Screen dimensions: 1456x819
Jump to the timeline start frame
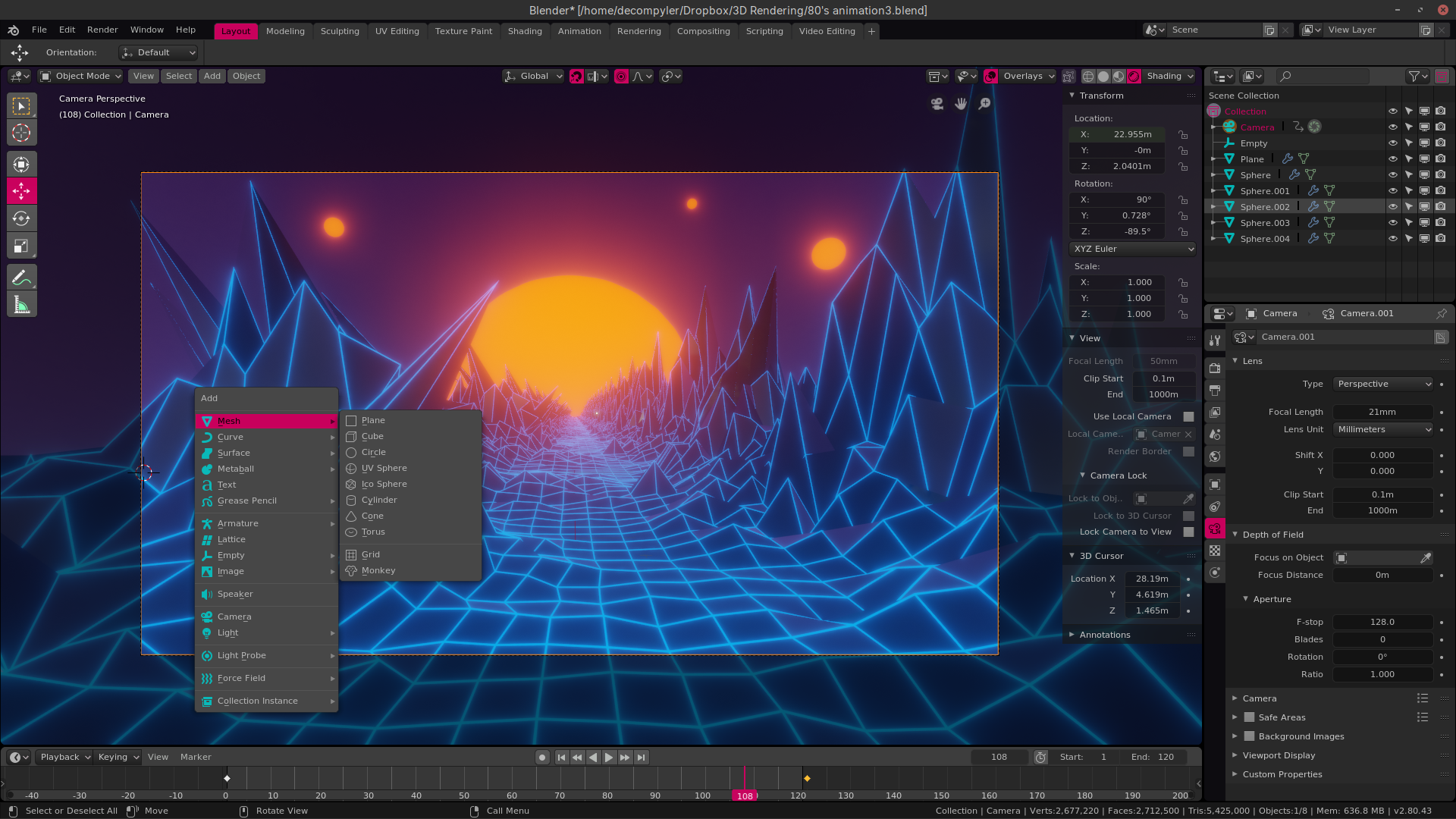pos(561,757)
